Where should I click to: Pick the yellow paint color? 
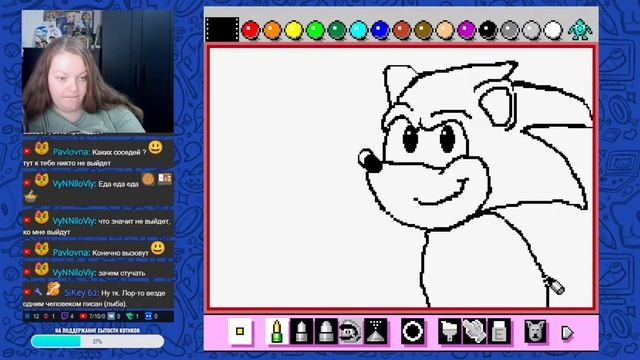click(293, 30)
